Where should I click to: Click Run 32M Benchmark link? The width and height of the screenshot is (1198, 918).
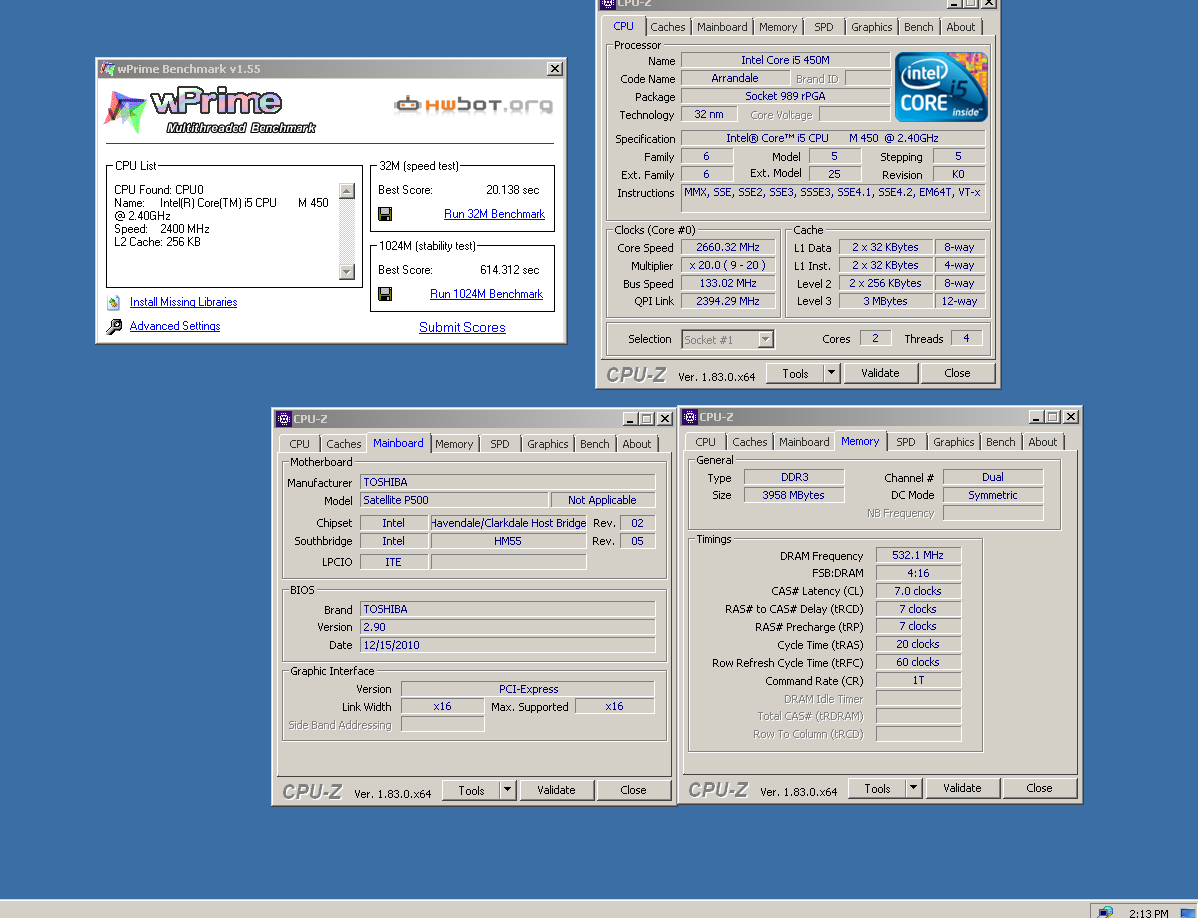[494, 214]
